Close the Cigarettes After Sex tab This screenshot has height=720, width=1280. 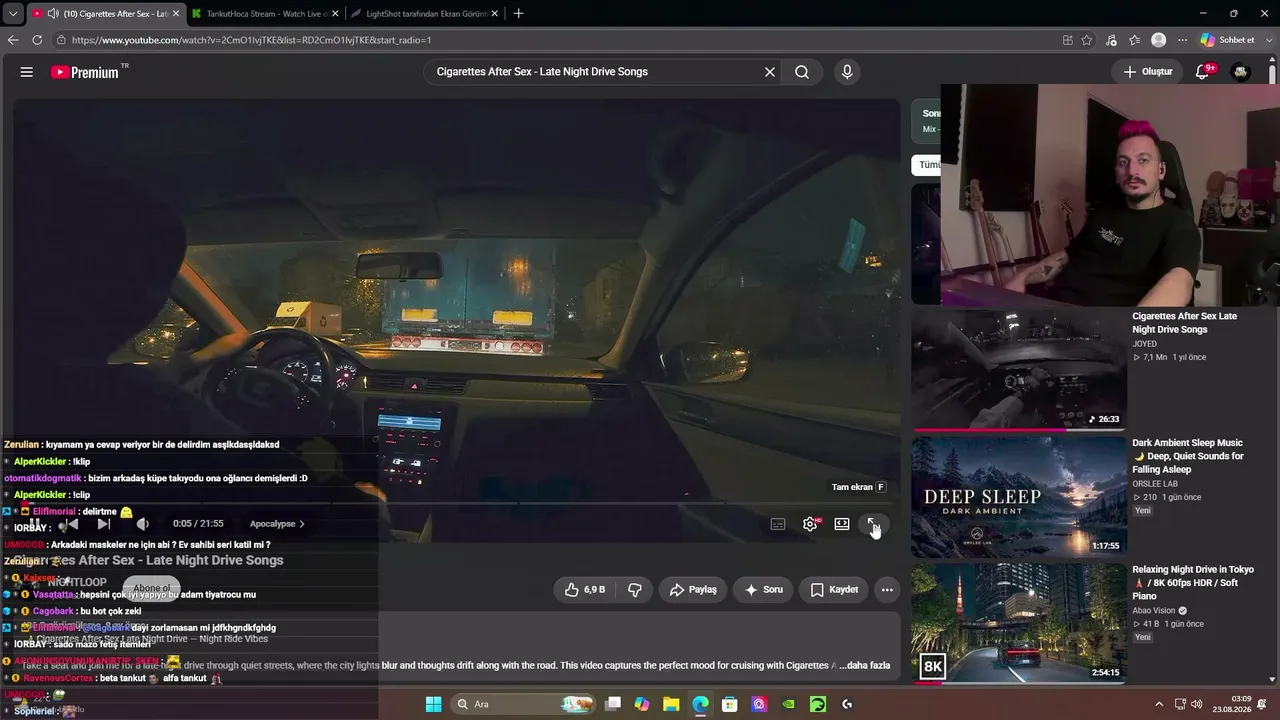point(176,14)
